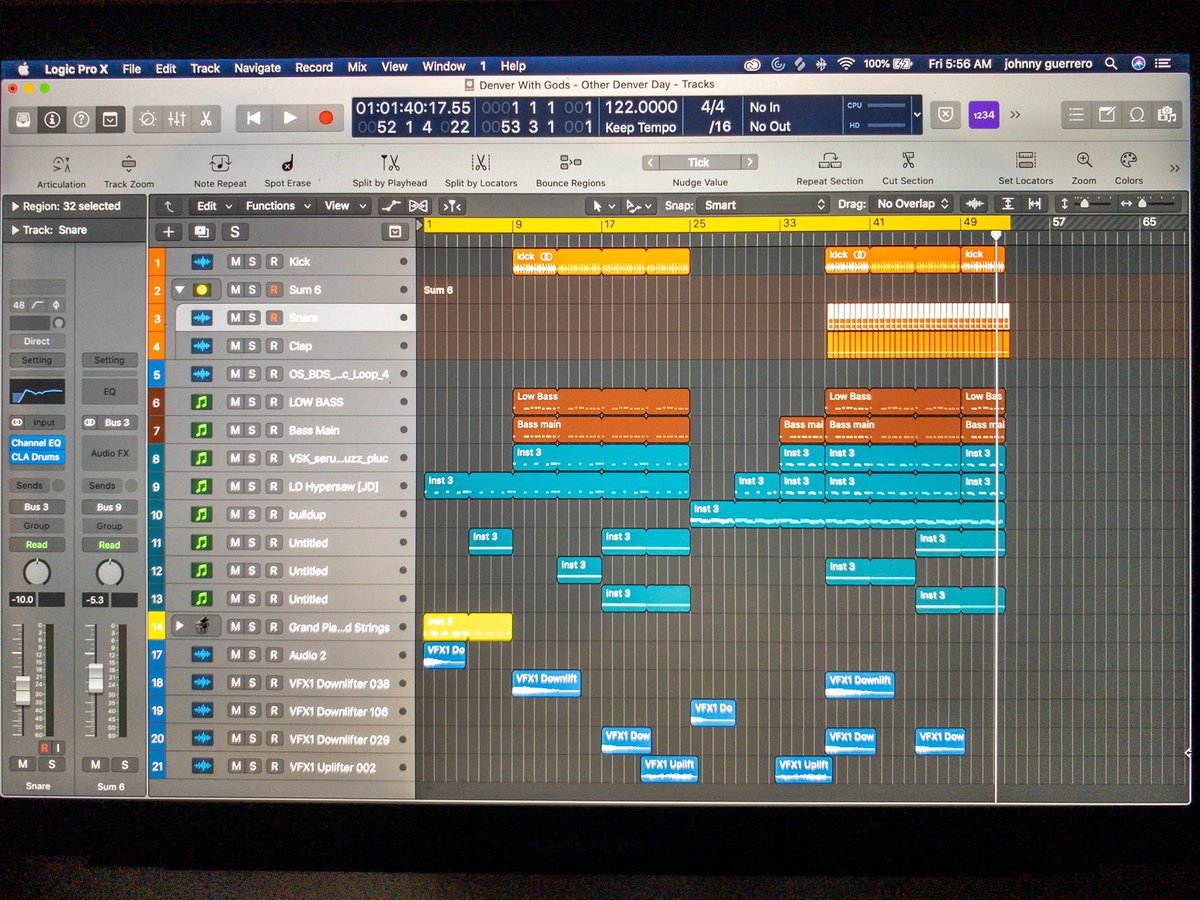Open the File menu
This screenshot has width=1200, height=900.
click(x=132, y=68)
